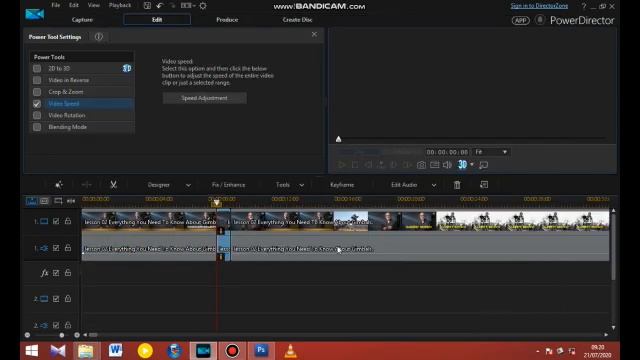Click the timeline playhead marker on ruler
This screenshot has width=640, height=360.
coord(216,202)
